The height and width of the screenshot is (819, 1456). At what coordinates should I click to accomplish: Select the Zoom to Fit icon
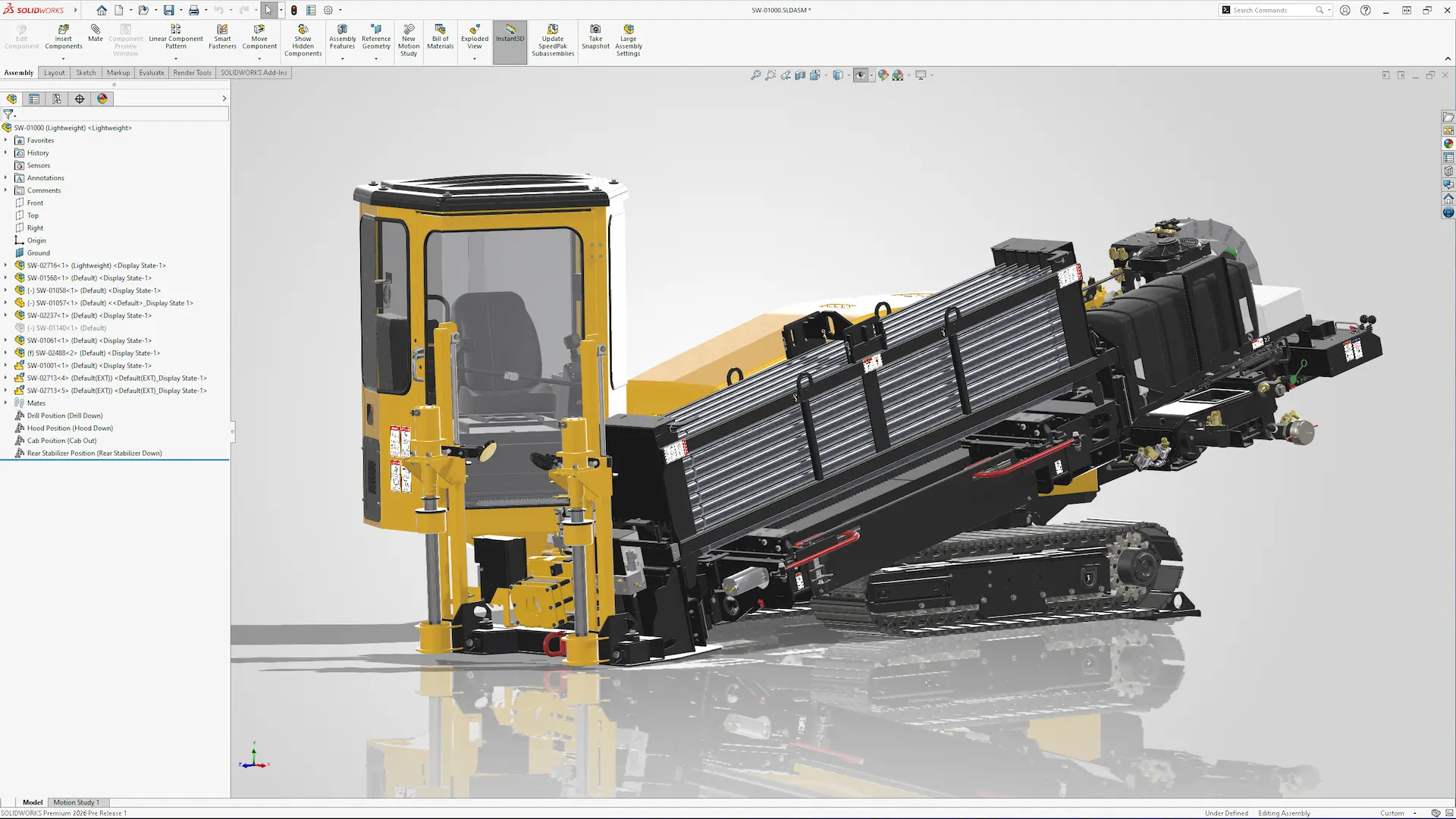[x=756, y=74]
